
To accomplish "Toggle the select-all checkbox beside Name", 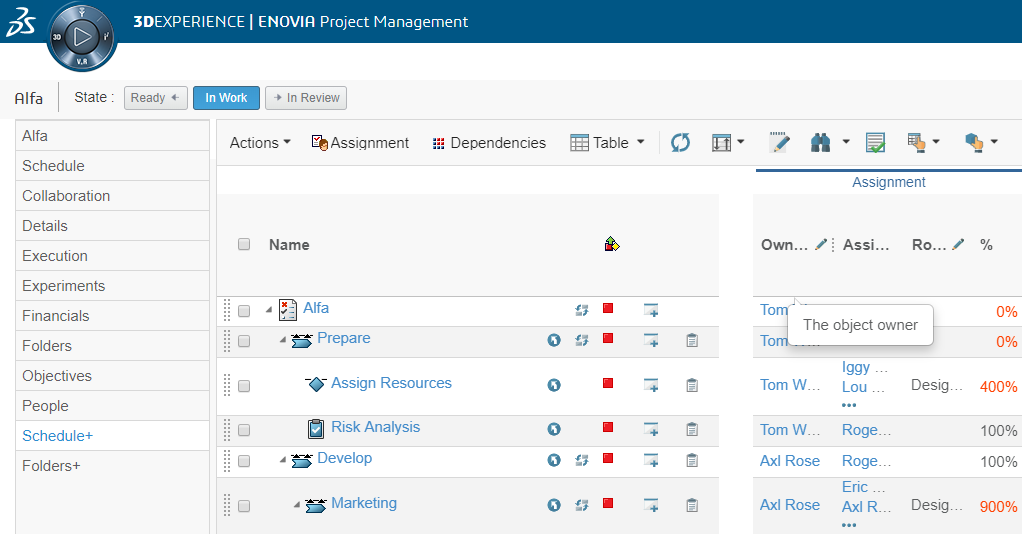I will point(244,244).
